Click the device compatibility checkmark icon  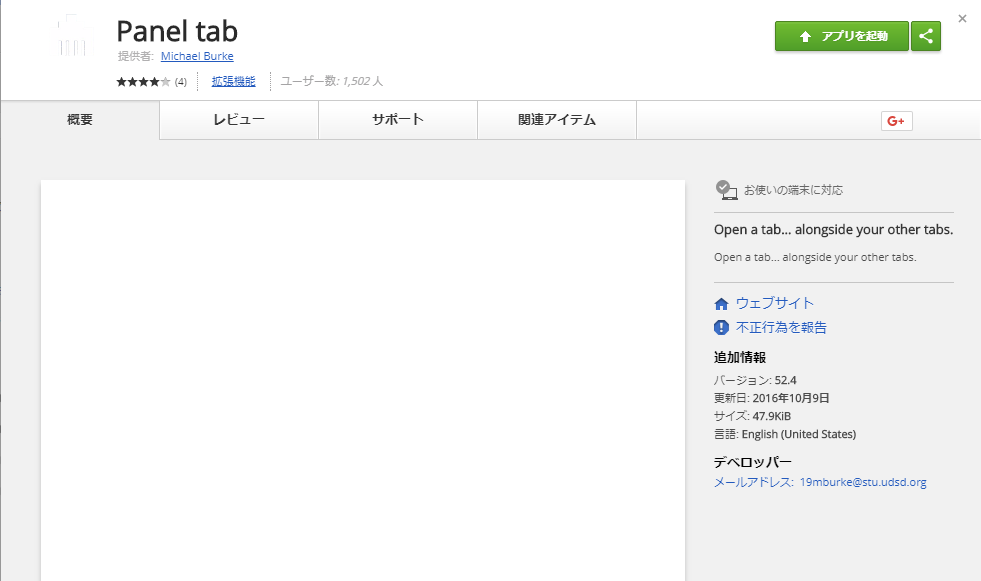click(x=726, y=190)
